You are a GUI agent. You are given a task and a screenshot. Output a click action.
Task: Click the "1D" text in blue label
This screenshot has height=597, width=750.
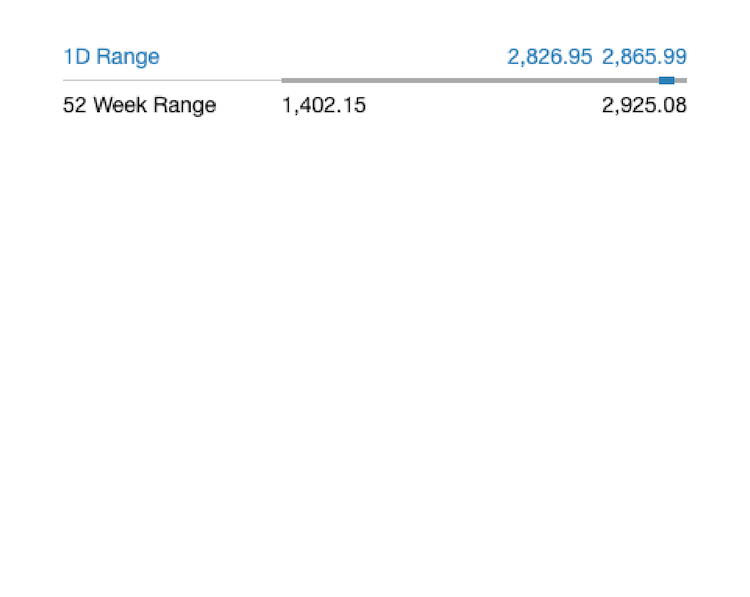click(76, 57)
